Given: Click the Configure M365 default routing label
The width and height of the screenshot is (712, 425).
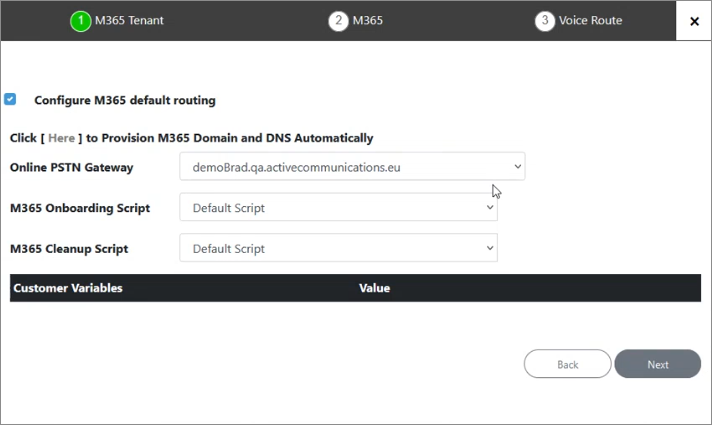Looking at the screenshot, I should pyautogui.click(x=125, y=100).
